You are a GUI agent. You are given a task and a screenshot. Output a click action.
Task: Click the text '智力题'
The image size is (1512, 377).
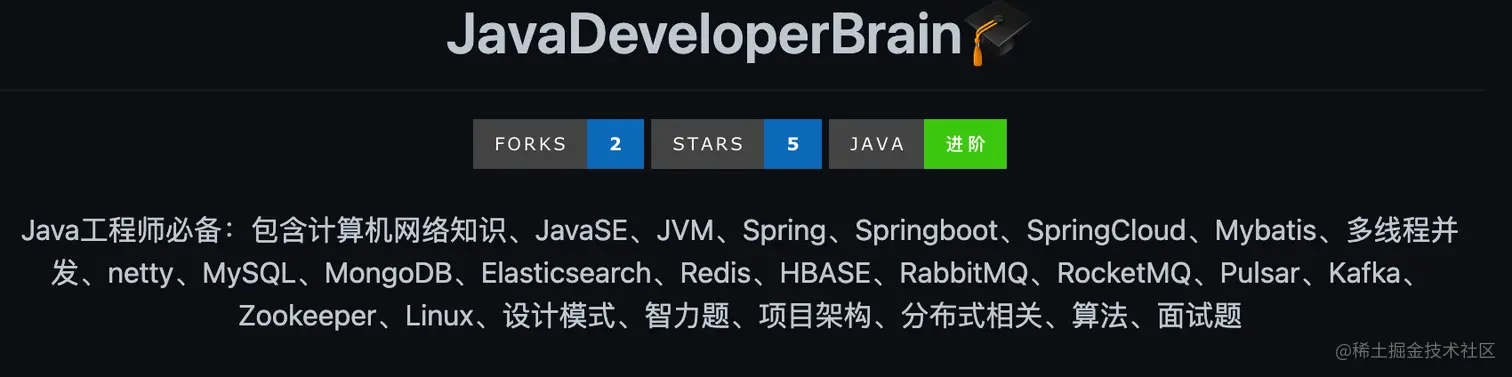pos(687,316)
